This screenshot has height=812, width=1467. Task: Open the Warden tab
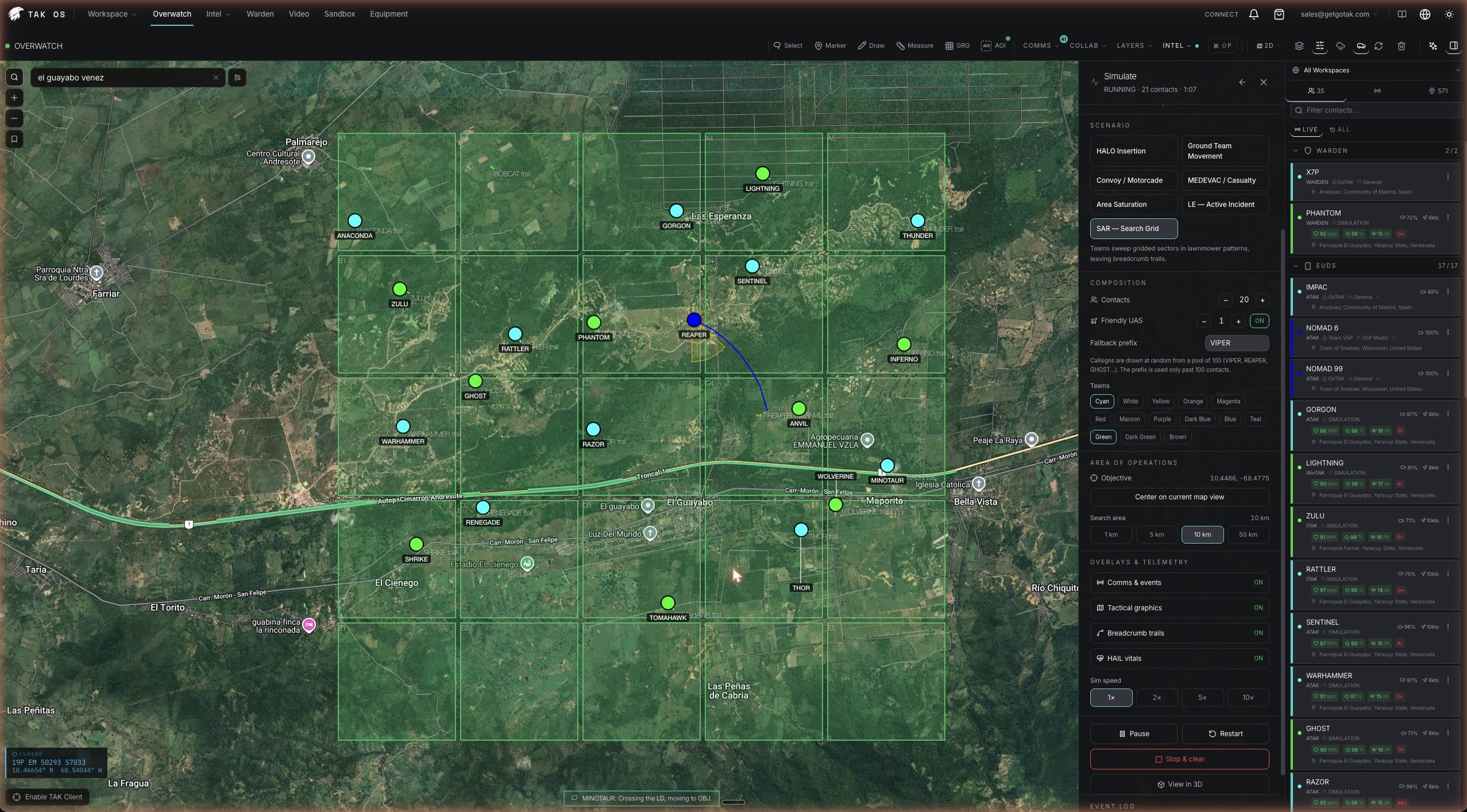[260, 14]
